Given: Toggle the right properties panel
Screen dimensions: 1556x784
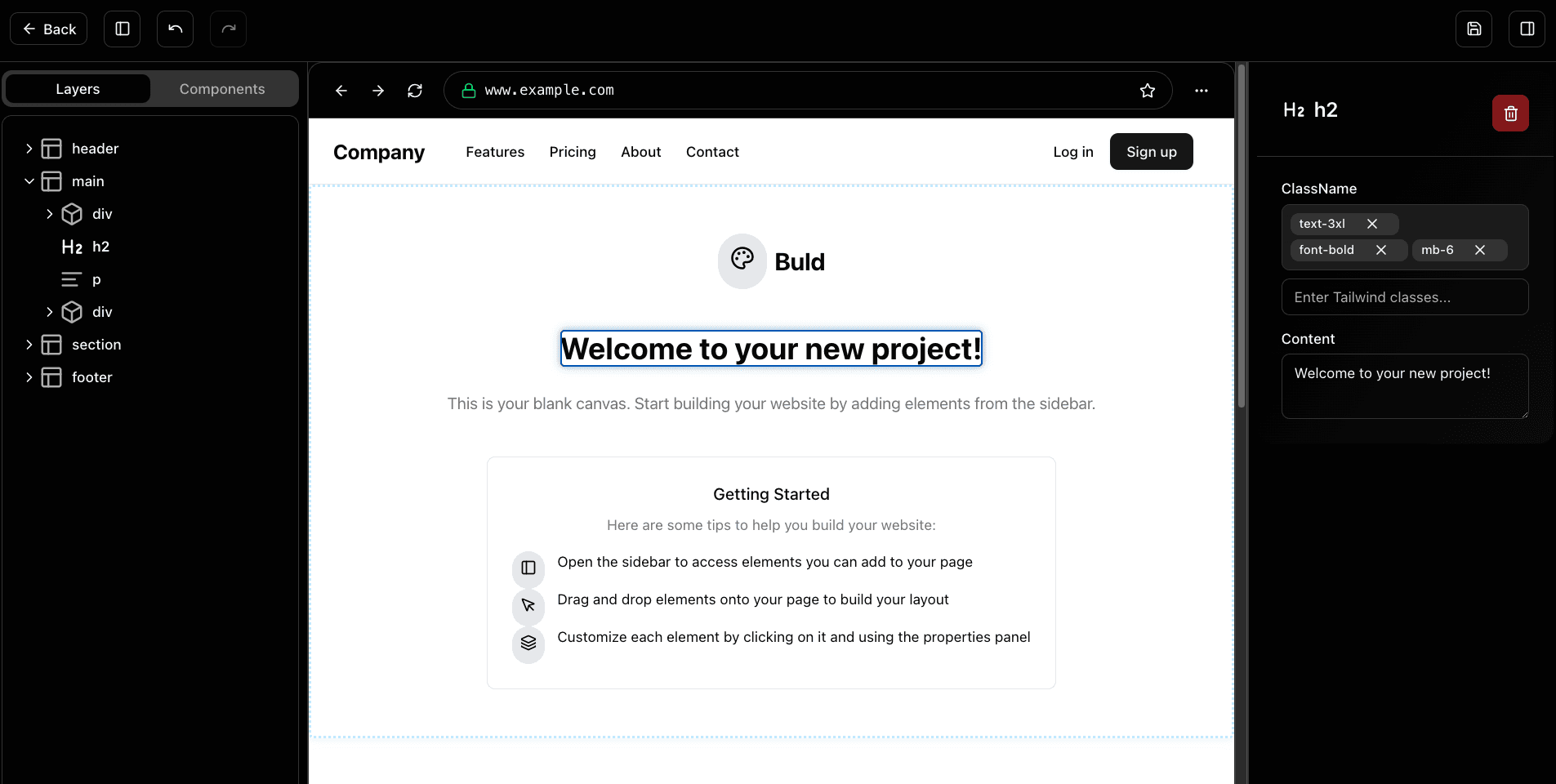Looking at the screenshot, I should pyautogui.click(x=1527, y=29).
